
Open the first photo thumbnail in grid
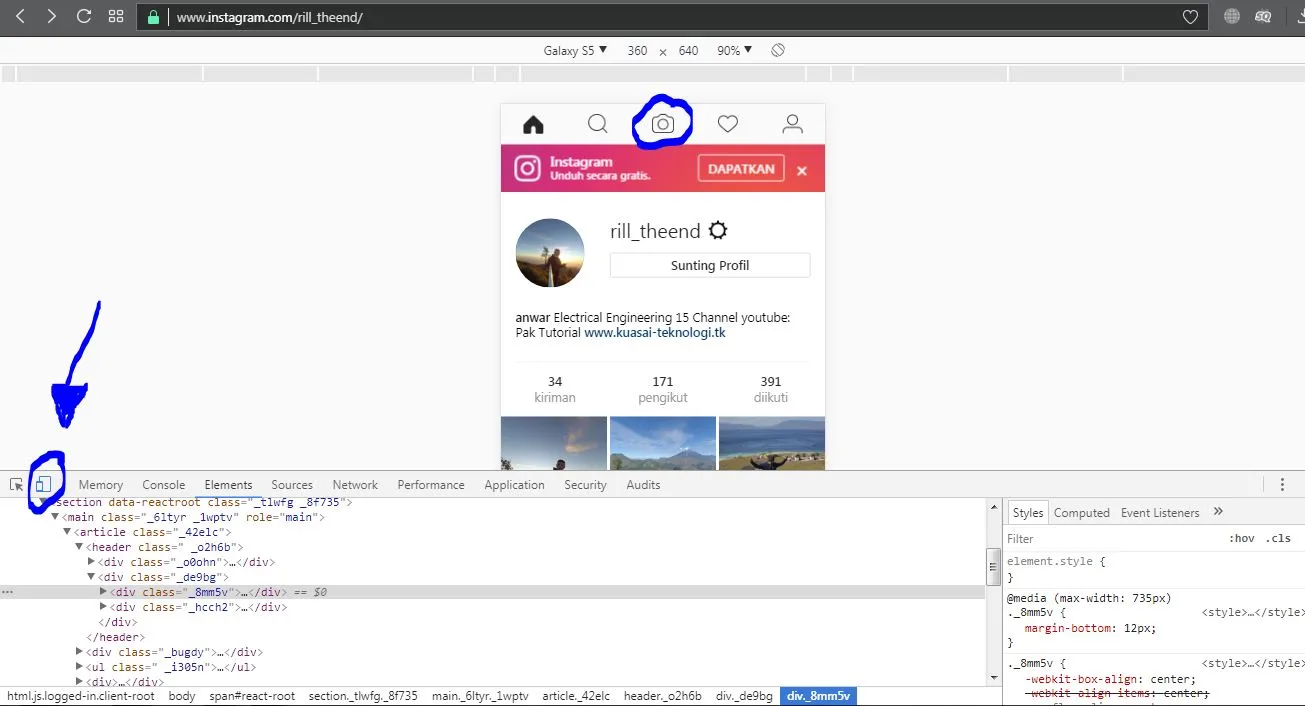pos(553,444)
